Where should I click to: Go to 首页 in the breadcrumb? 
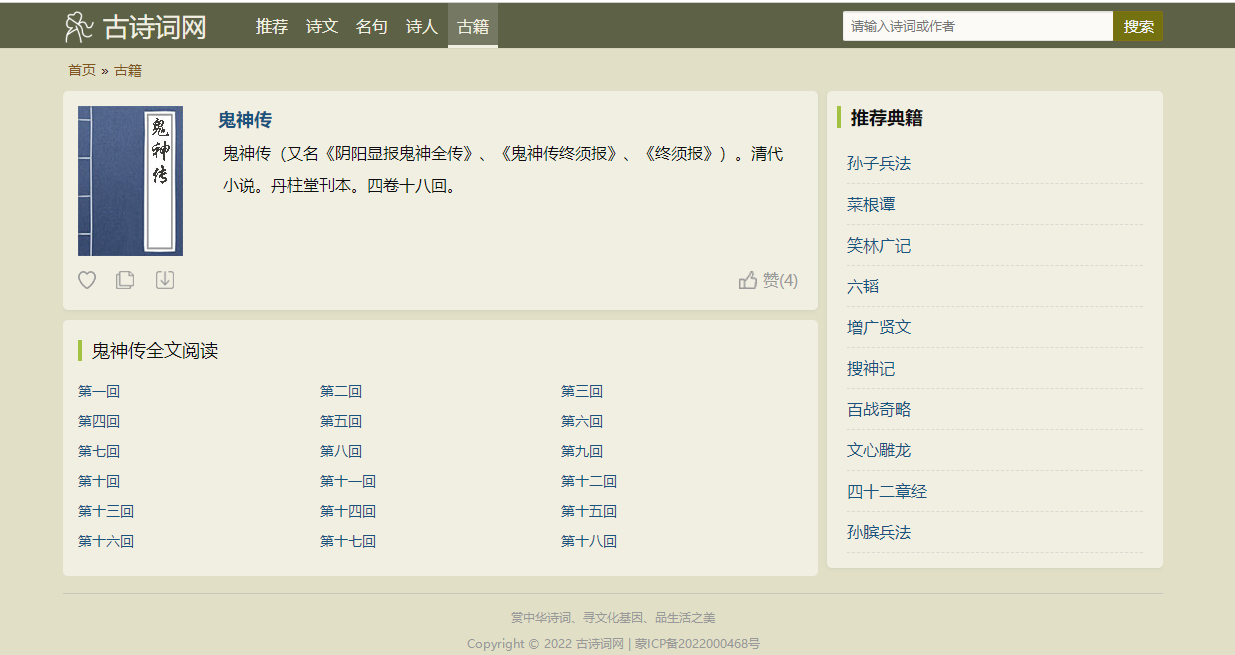pos(82,70)
